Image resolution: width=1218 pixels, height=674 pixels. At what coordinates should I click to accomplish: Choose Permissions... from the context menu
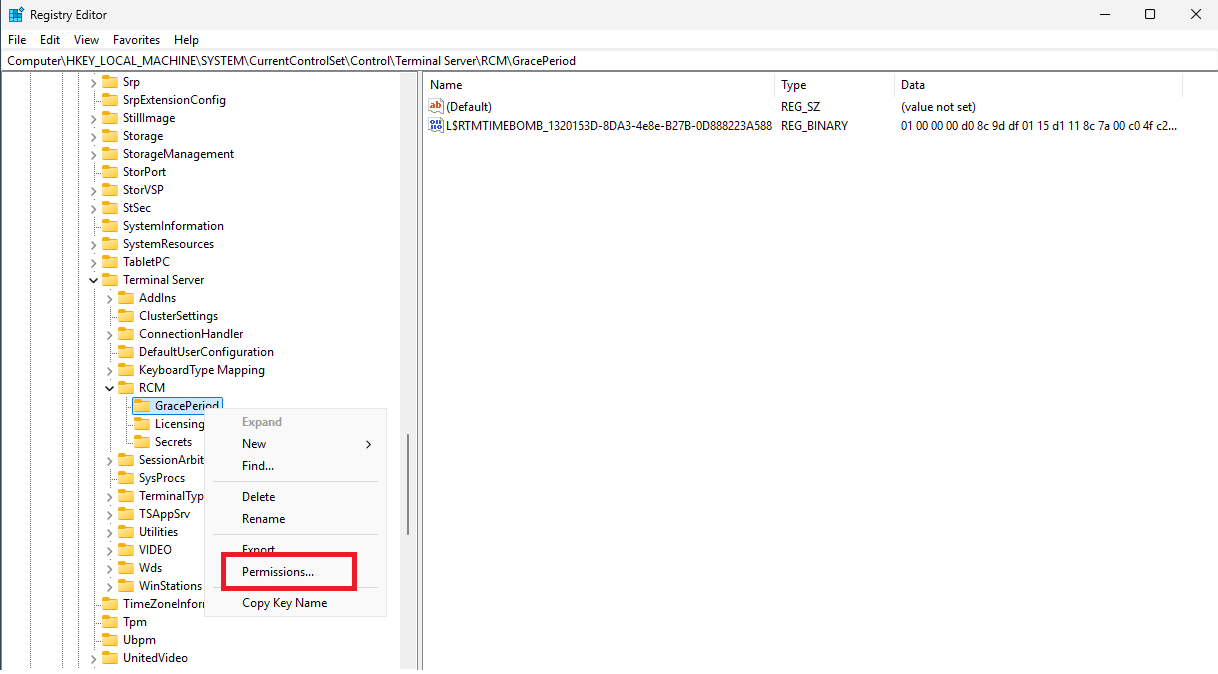278,572
